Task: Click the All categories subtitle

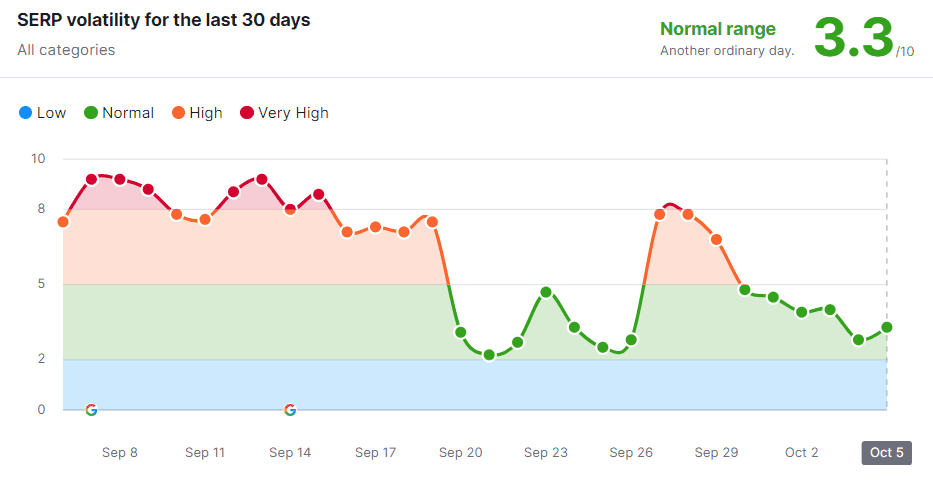Action: tap(66, 50)
